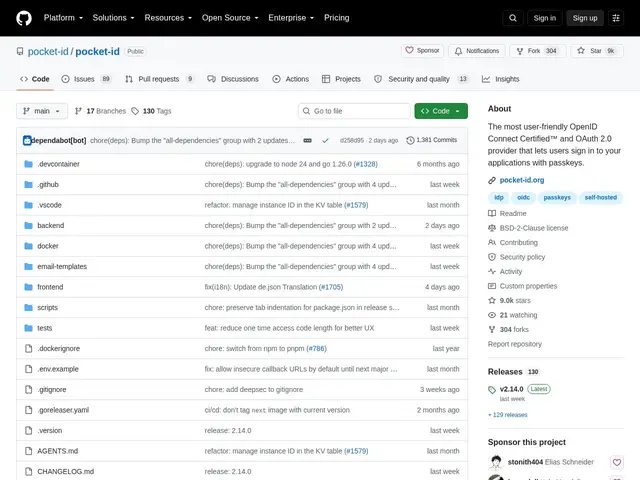The height and width of the screenshot is (480, 640).
Task: Click the self-hosted topic tag
Action: 600,198
